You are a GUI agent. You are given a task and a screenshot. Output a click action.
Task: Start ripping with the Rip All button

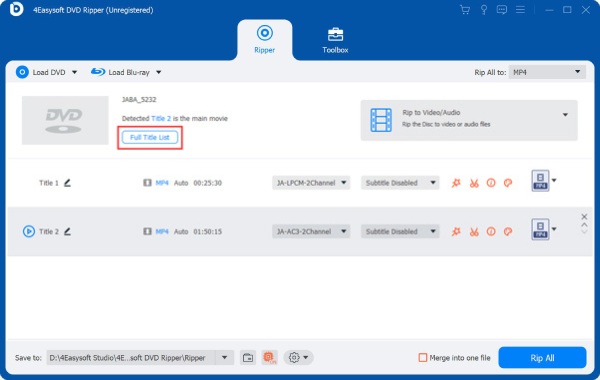pyautogui.click(x=542, y=358)
